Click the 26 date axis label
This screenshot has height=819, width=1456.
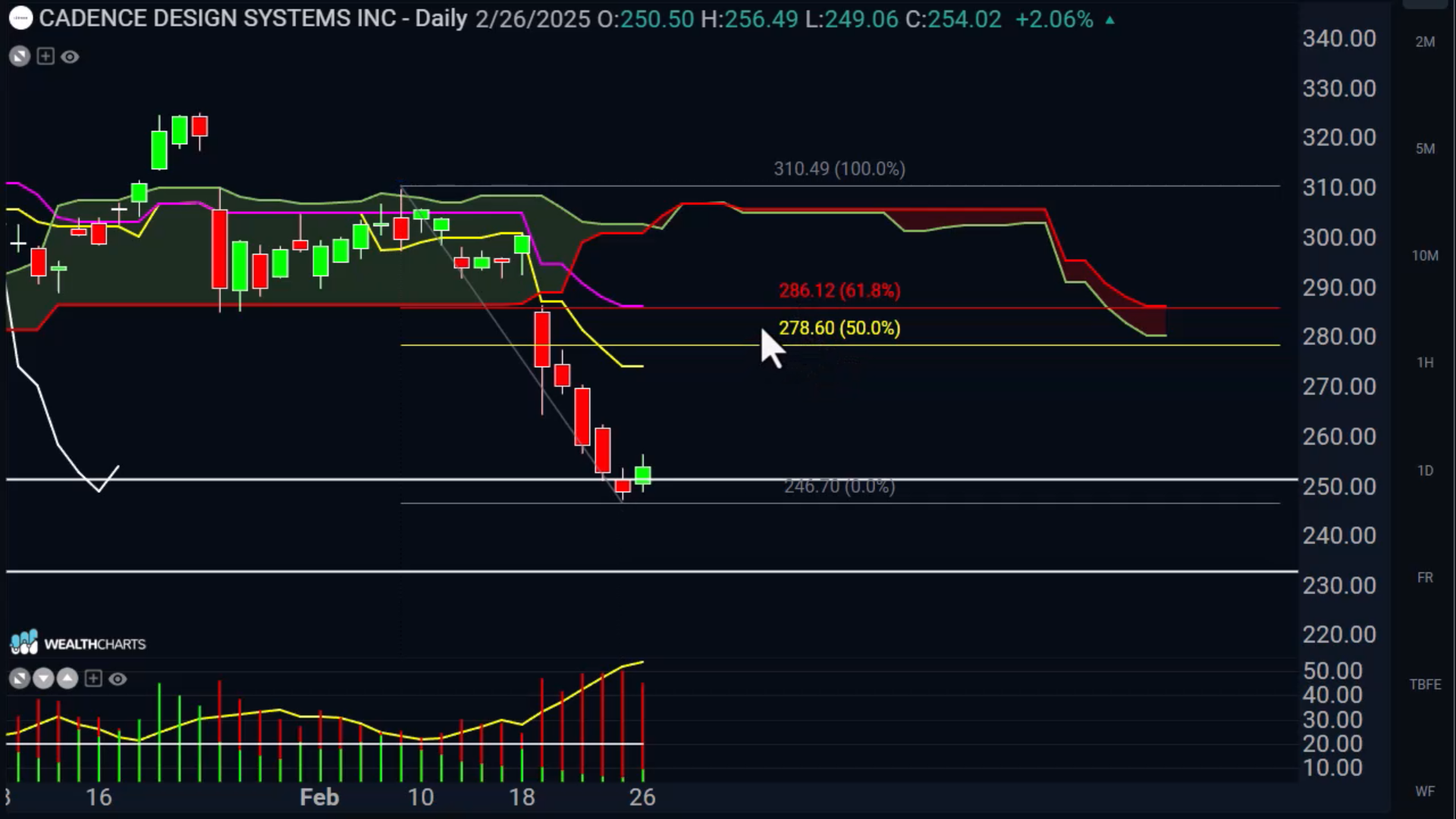coord(642,797)
